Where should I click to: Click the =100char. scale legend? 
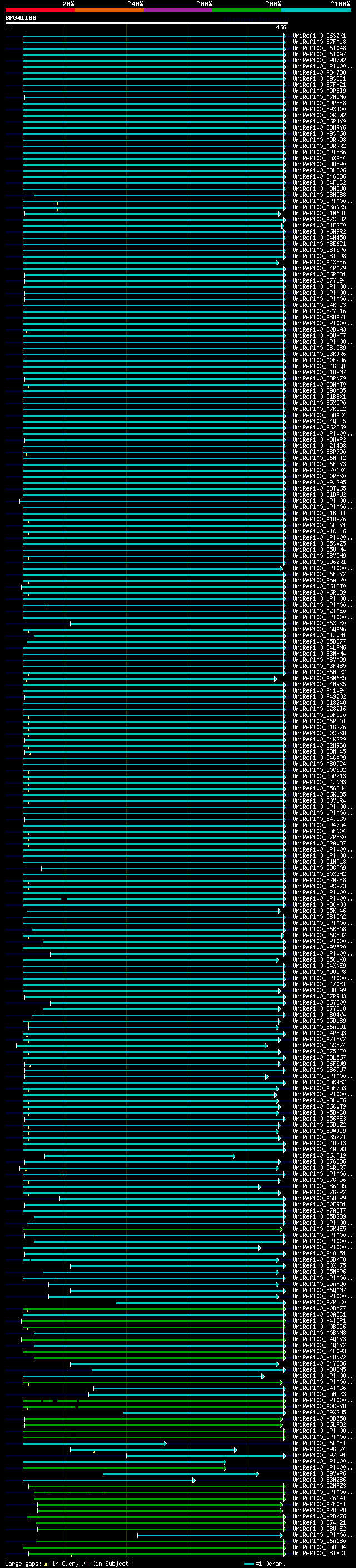click(x=265, y=1563)
